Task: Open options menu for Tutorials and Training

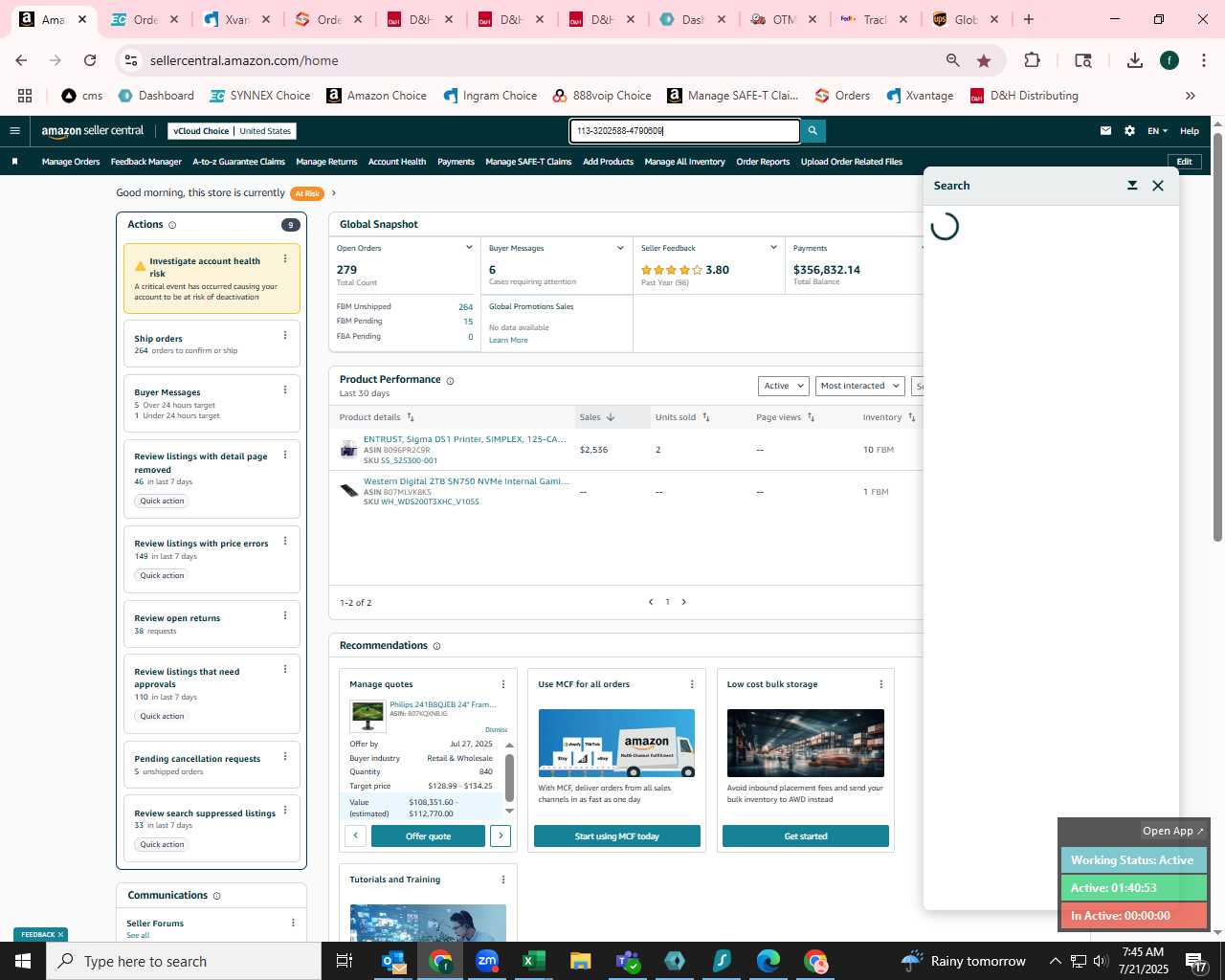Action: coord(503,880)
